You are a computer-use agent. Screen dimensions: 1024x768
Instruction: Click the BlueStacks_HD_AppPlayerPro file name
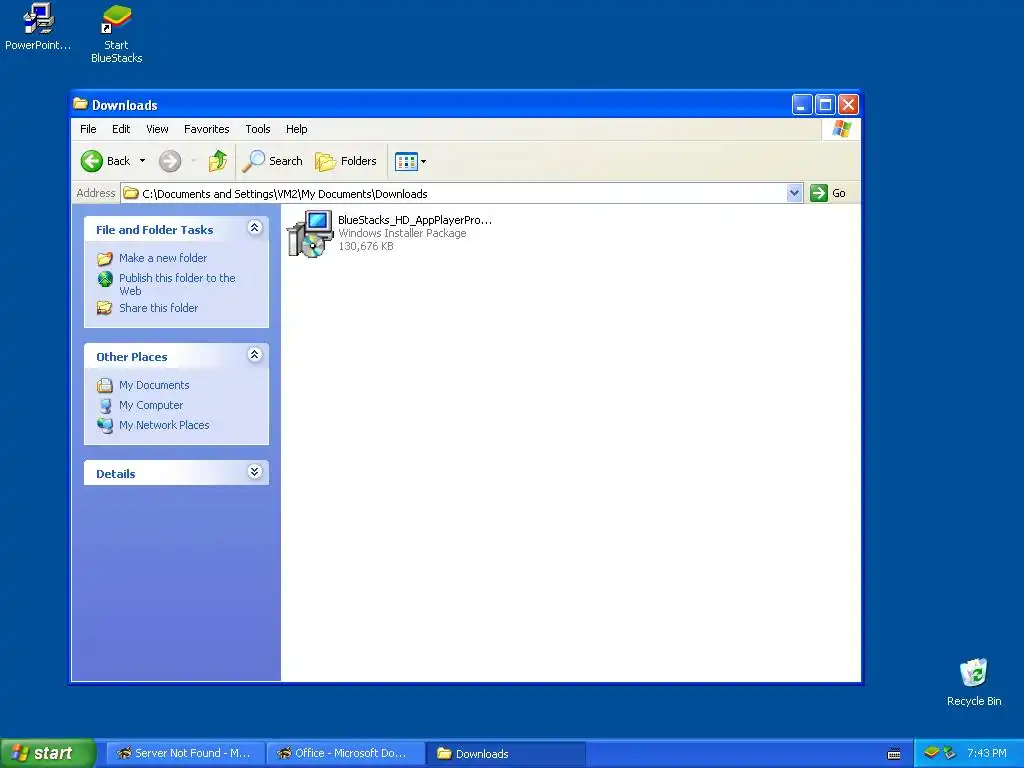(415, 220)
